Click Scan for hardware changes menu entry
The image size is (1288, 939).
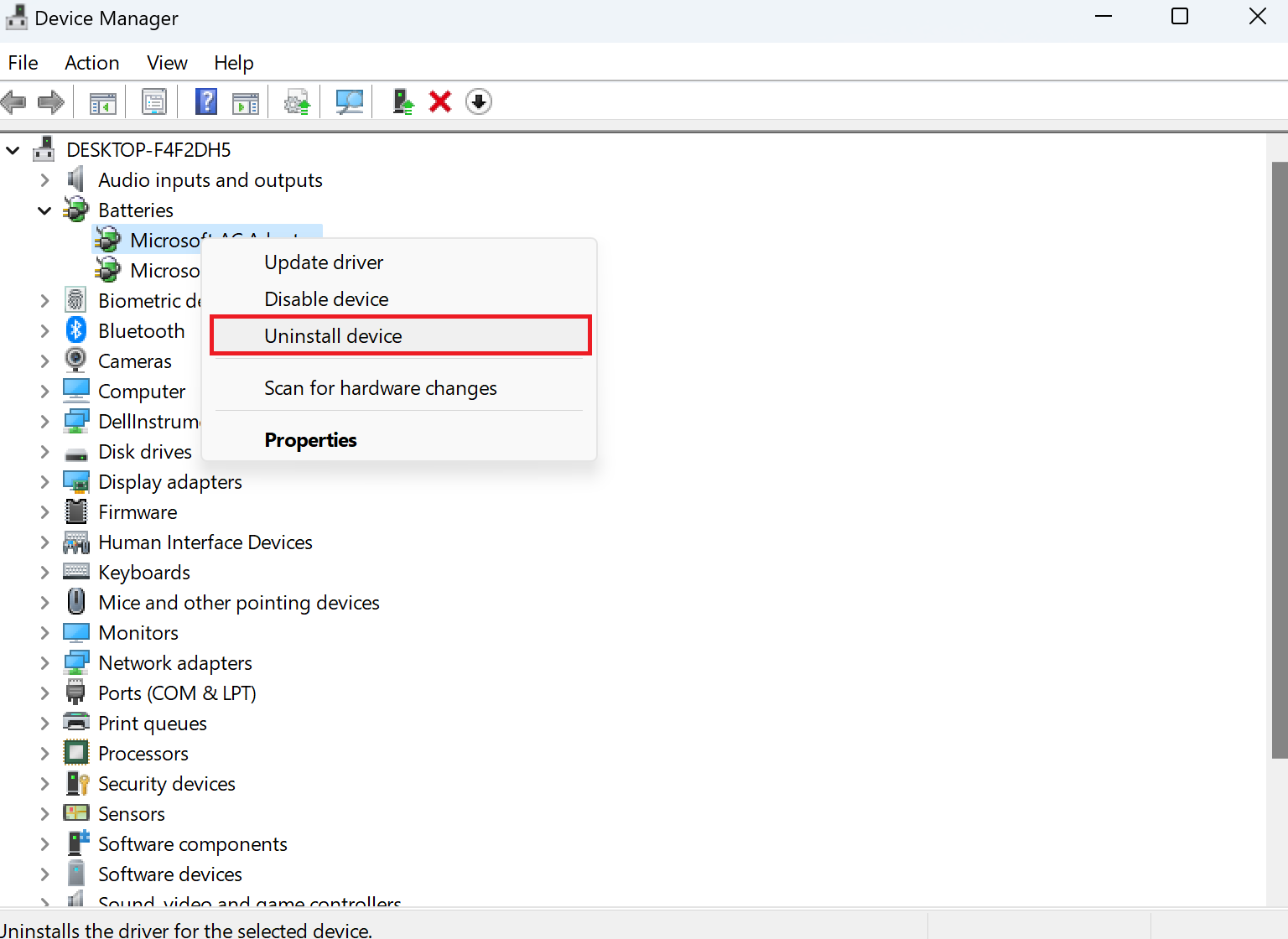coord(380,387)
